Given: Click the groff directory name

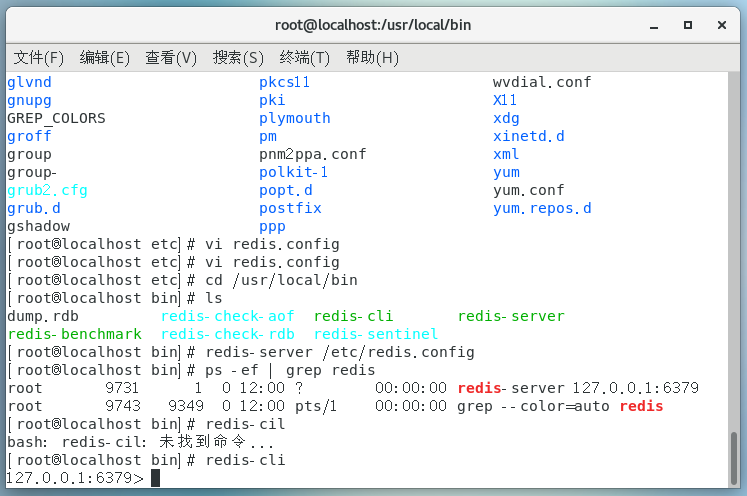Looking at the screenshot, I should [x=29, y=136].
